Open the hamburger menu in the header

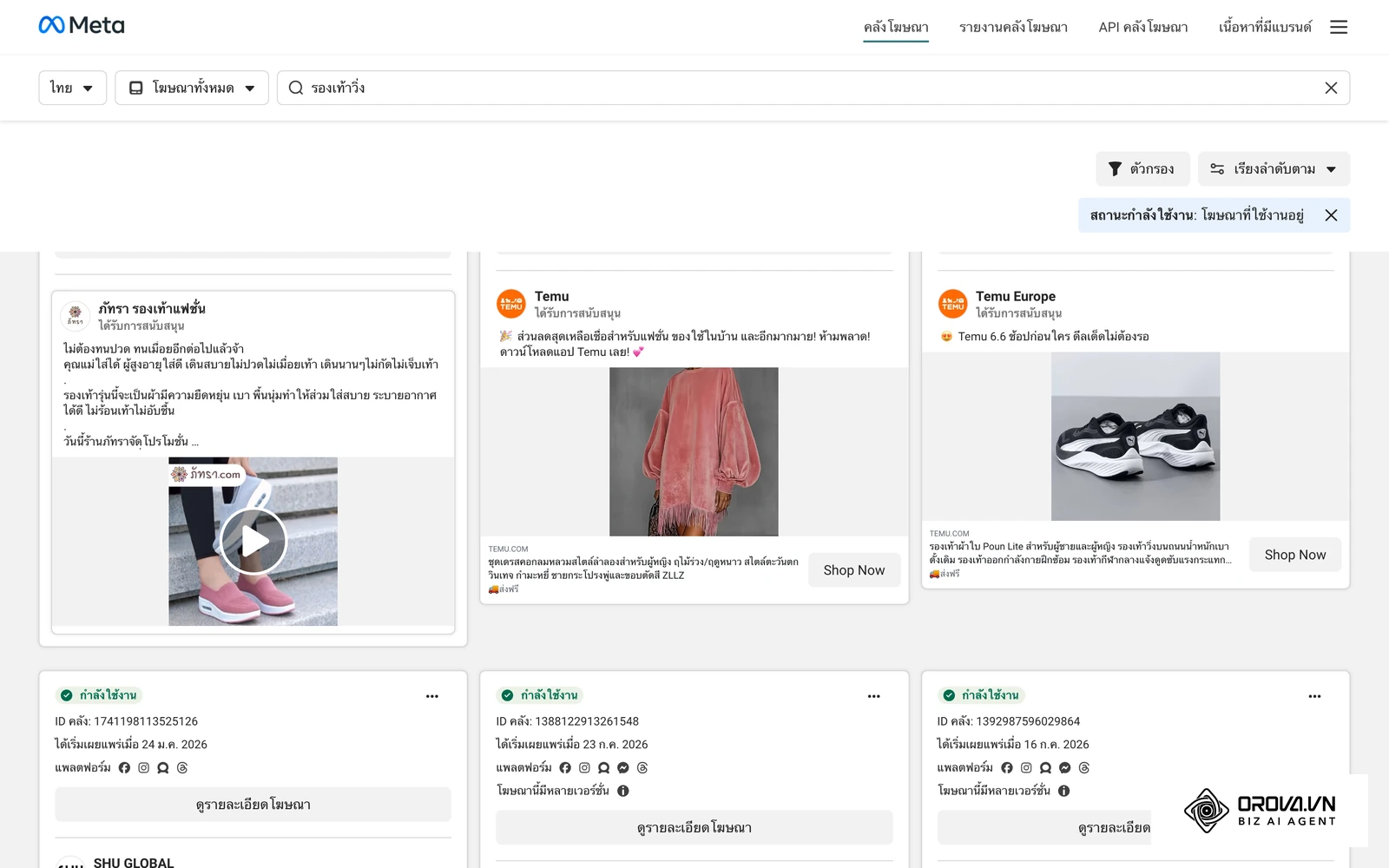(x=1339, y=27)
